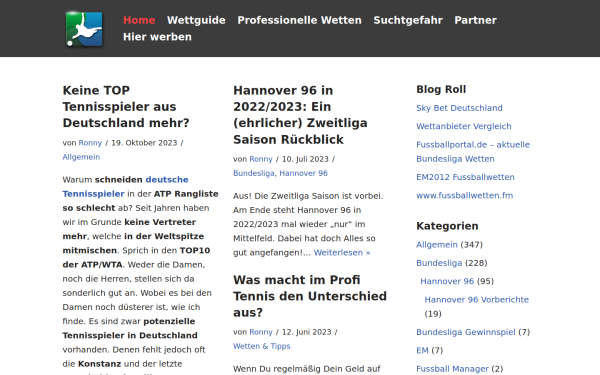This screenshot has height=375, width=600.
Task: Open Bundesliga tag under Hannover 96 article
Action: click(254, 173)
